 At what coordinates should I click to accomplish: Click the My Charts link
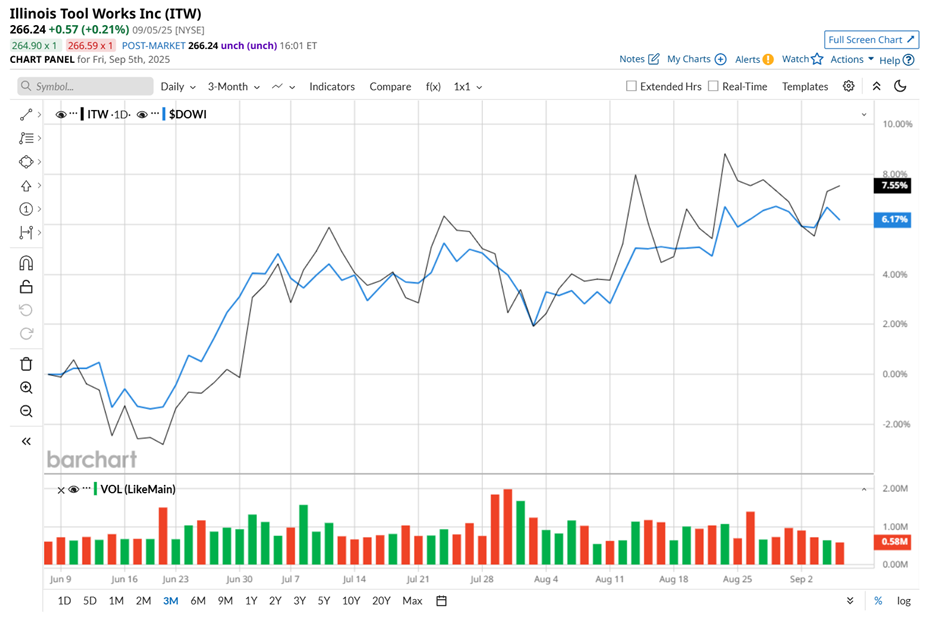pyautogui.click(x=688, y=59)
